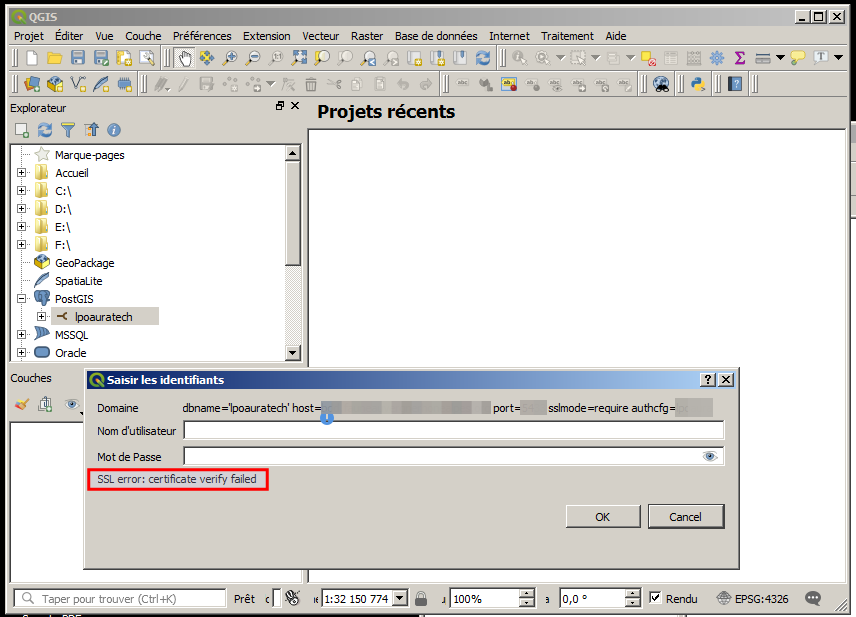Open the map scale dropdown
The height and width of the screenshot is (617, 856).
coord(400,598)
